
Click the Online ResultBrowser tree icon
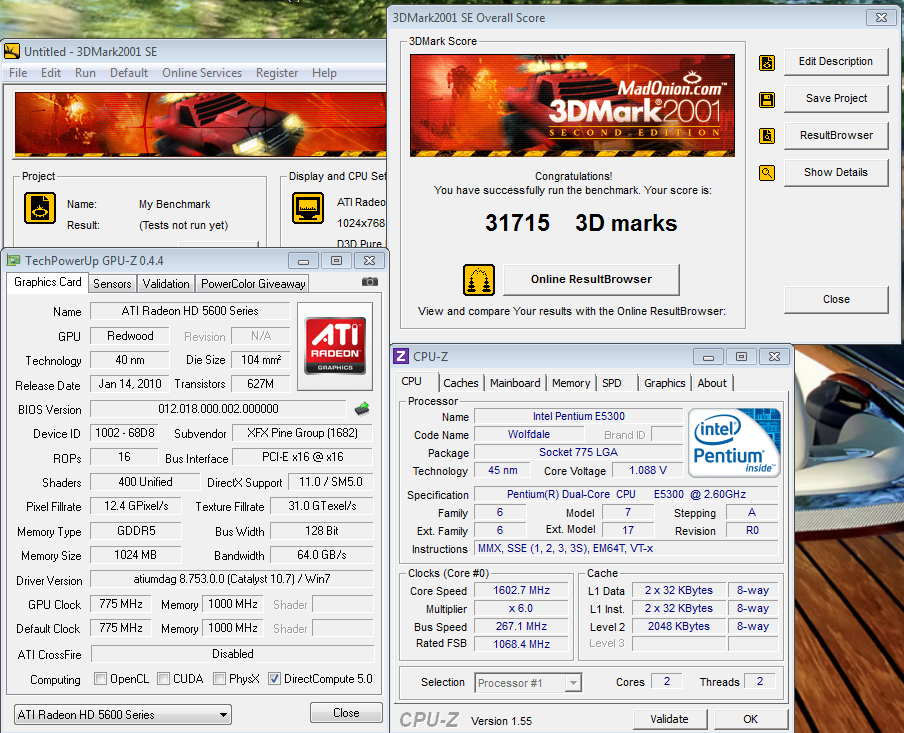[x=479, y=280]
